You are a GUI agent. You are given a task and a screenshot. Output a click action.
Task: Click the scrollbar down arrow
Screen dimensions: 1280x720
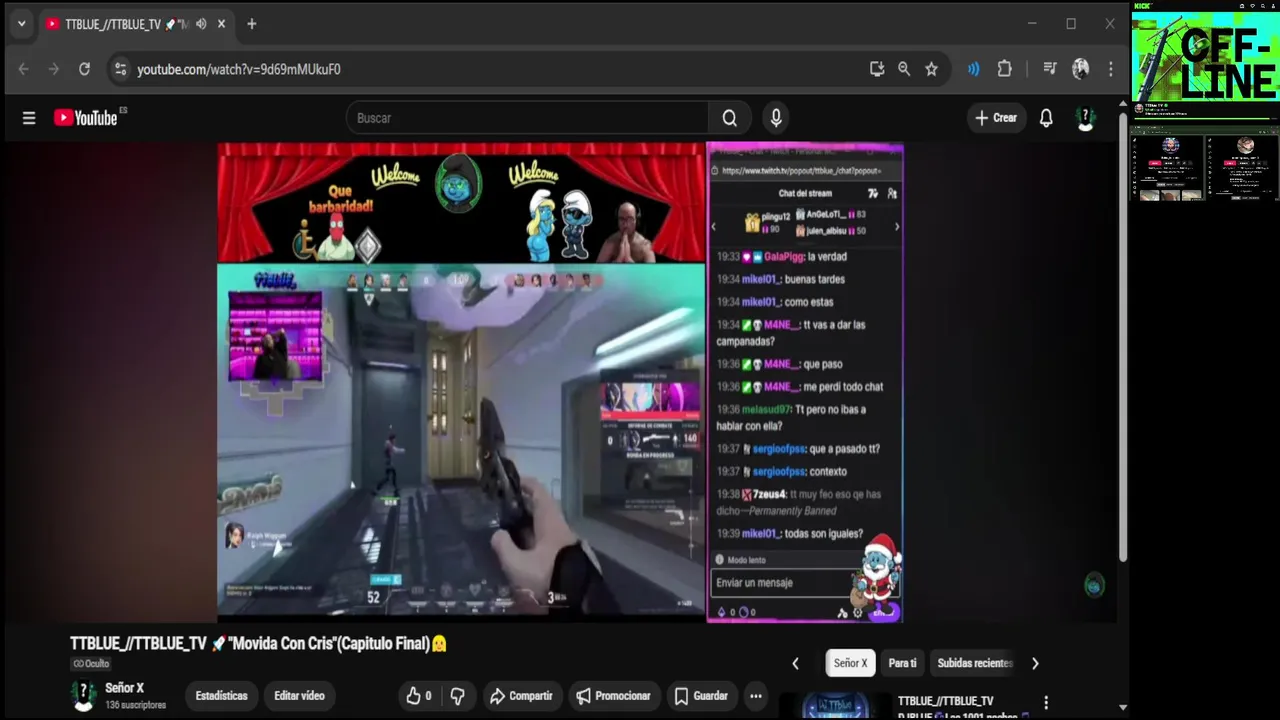(1122, 707)
